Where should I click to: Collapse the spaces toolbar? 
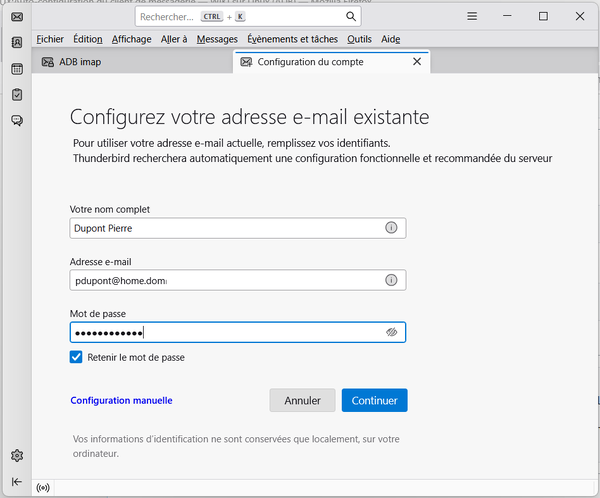coord(17,481)
